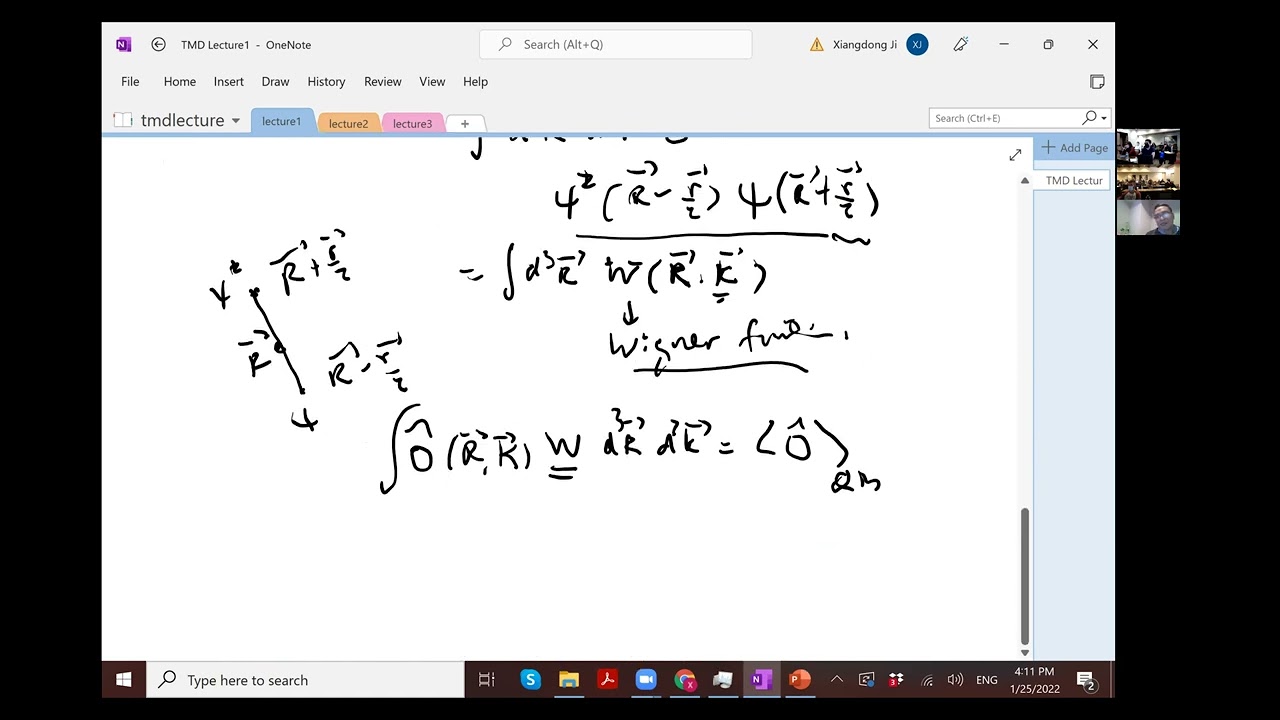Image resolution: width=1280 pixels, height=720 pixels.
Task: Open Skype from the taskbar
Action: tap(530, 680)
